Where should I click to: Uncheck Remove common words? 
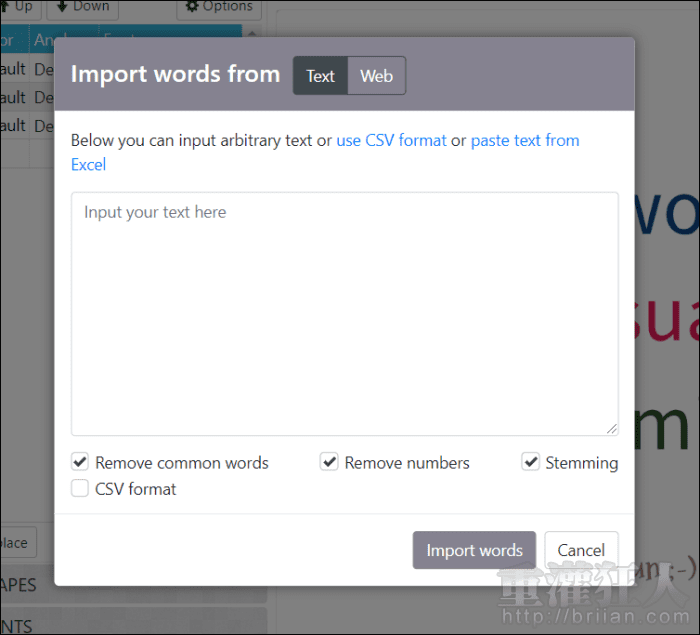tap(80, 462)
